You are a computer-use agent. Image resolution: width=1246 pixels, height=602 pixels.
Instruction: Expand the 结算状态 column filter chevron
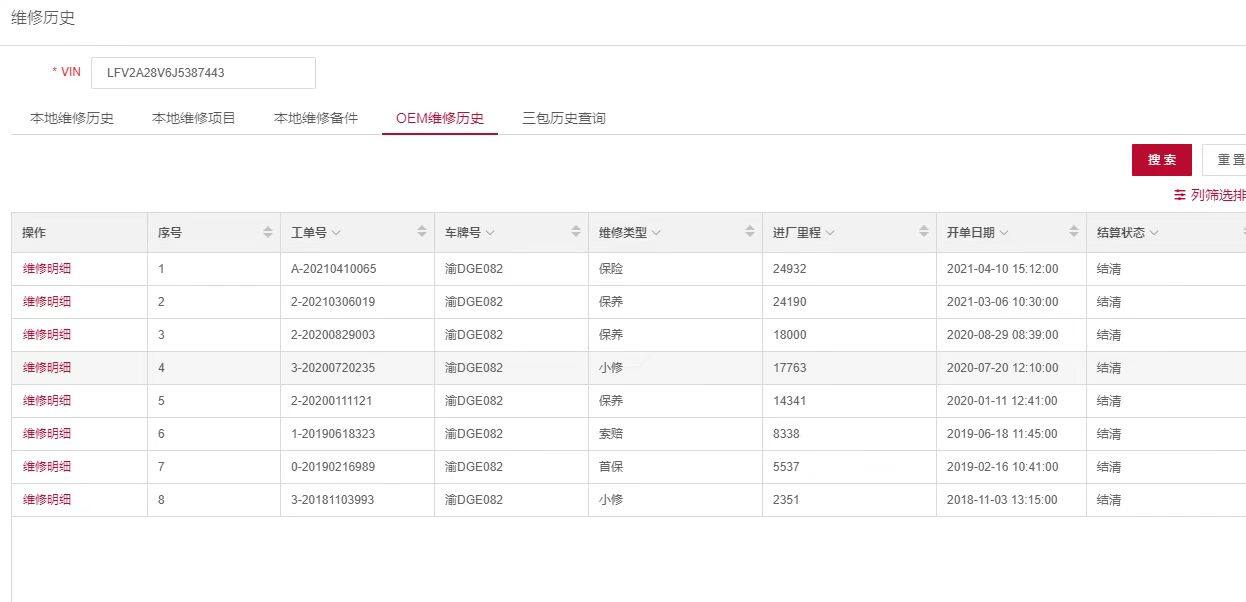pyautogui.click(x=1154, y=233)
